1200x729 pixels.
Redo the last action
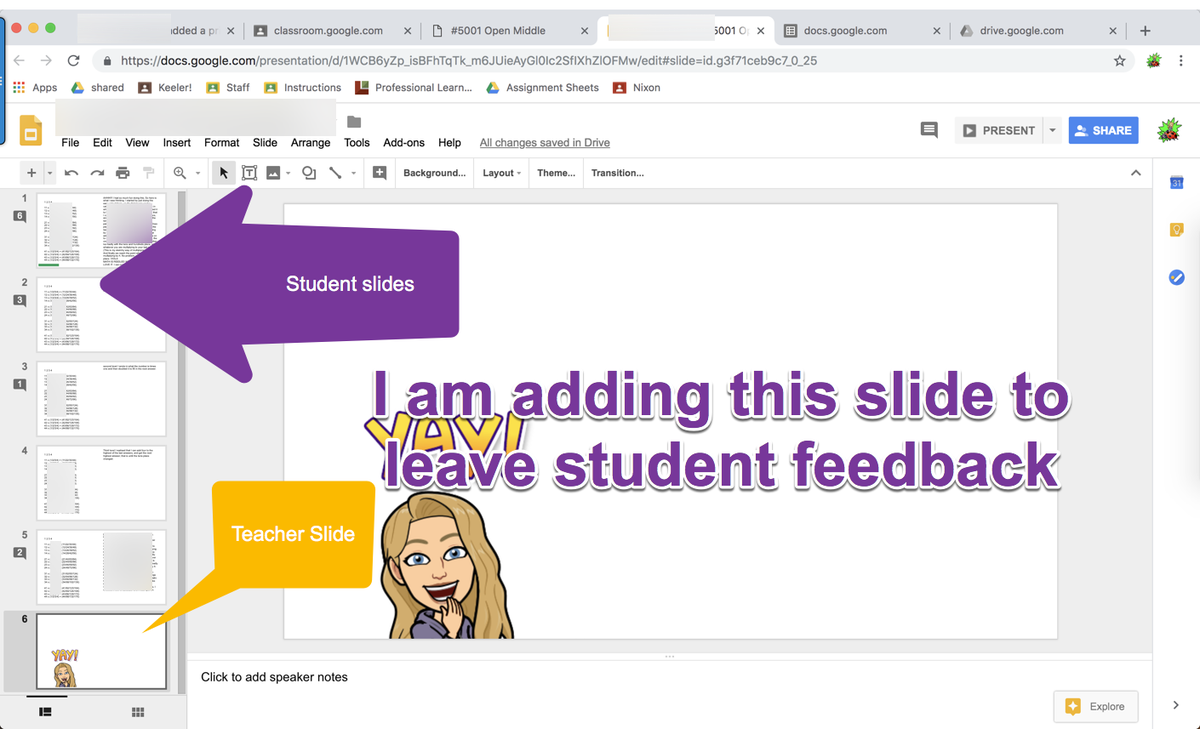[97, 173]
